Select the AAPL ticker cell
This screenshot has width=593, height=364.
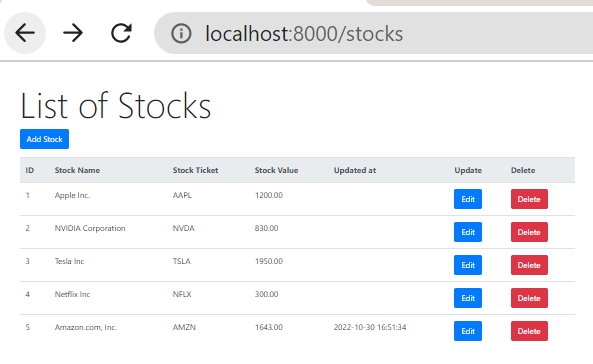[182, 195]
